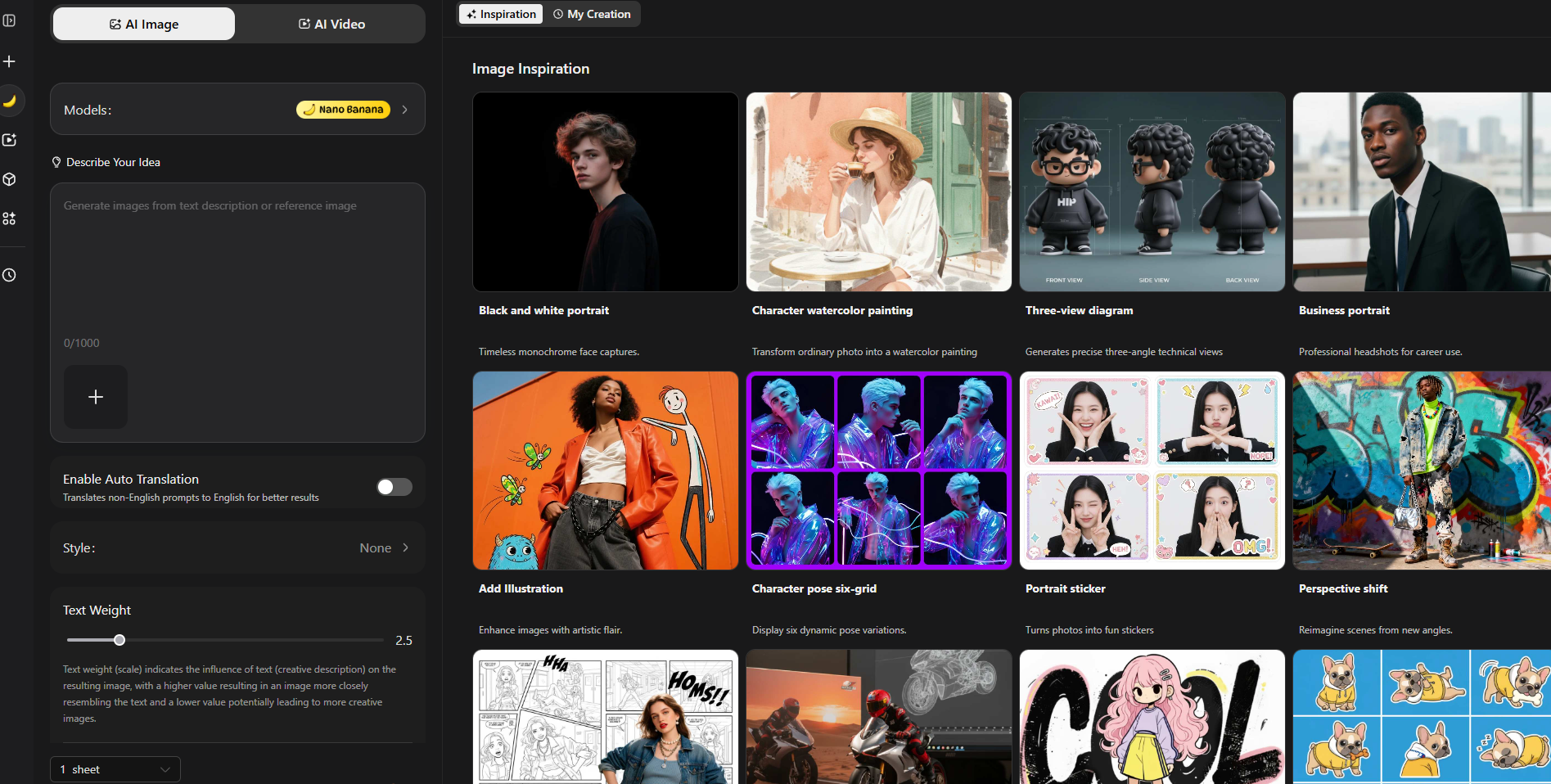Viewport: 1551px width, 784px height.
Task: Open the Three-view diagram thumbnail
Action: pyautogui.click(x=1152, y=191)
